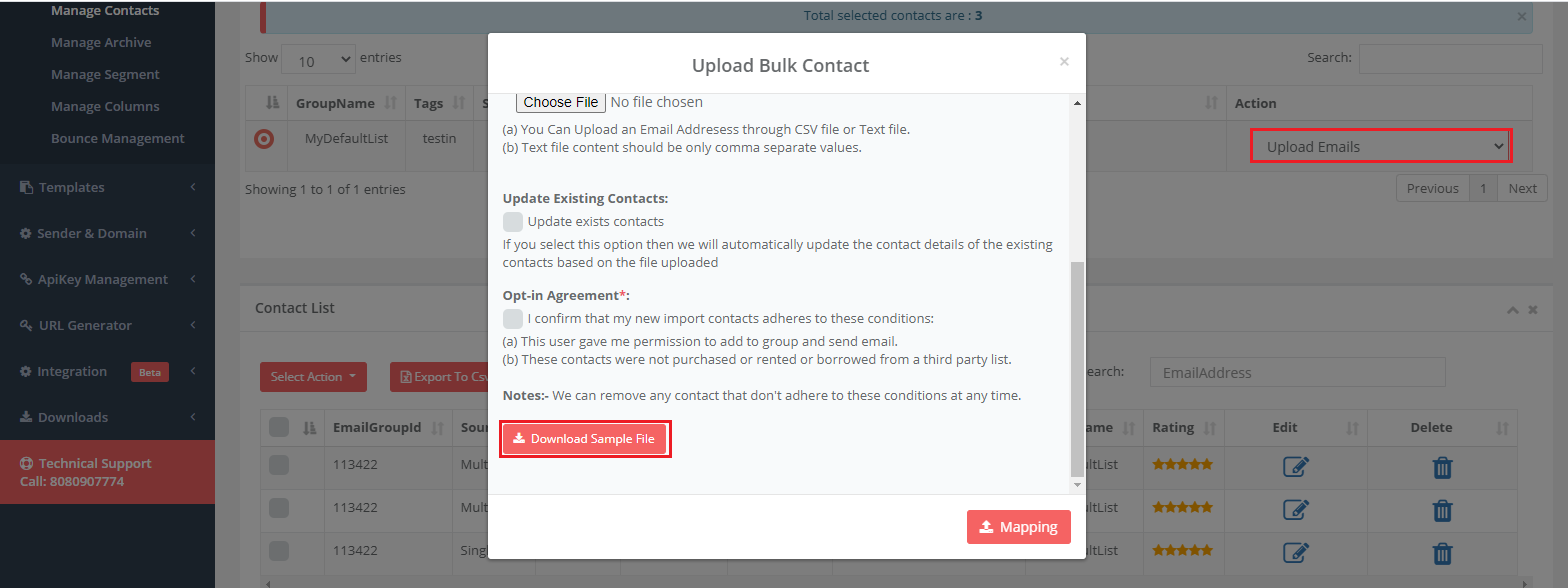The width and height of the screenshot is (1568, 588).
Task: Open Manage Segment in the sidebar
Action: point(105,75)
